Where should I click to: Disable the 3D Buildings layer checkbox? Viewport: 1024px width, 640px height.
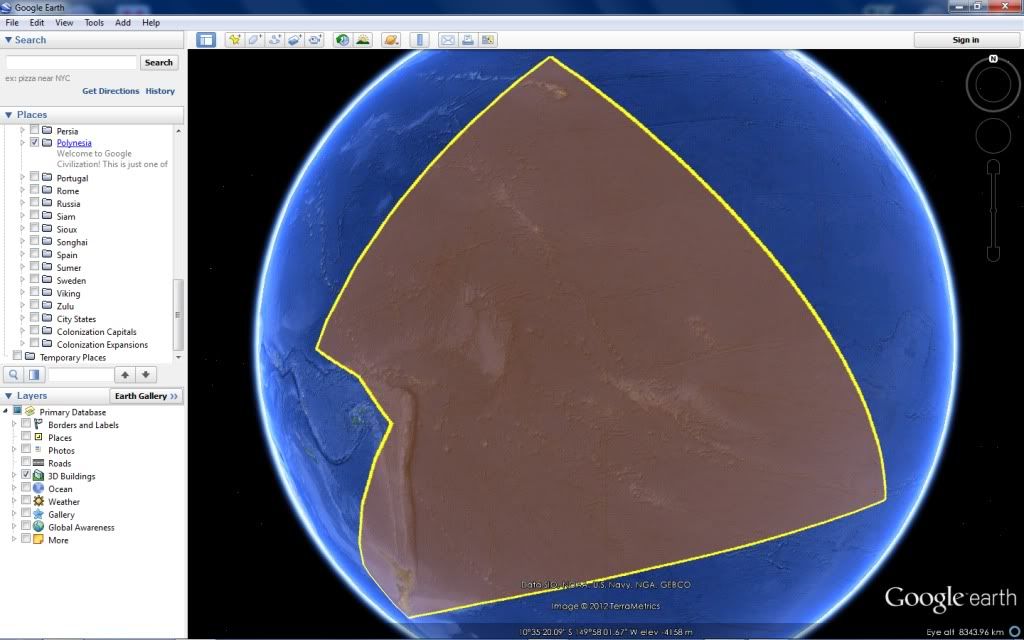(x=26, y=475)
